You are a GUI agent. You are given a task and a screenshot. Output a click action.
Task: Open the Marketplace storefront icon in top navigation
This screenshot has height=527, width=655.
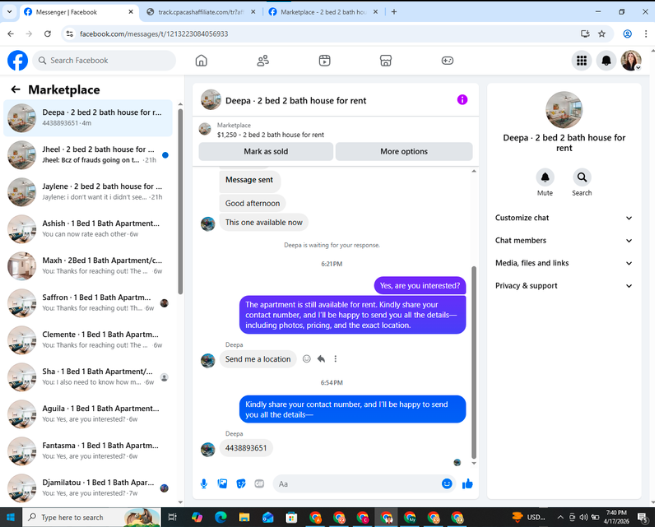click(386, 61)
